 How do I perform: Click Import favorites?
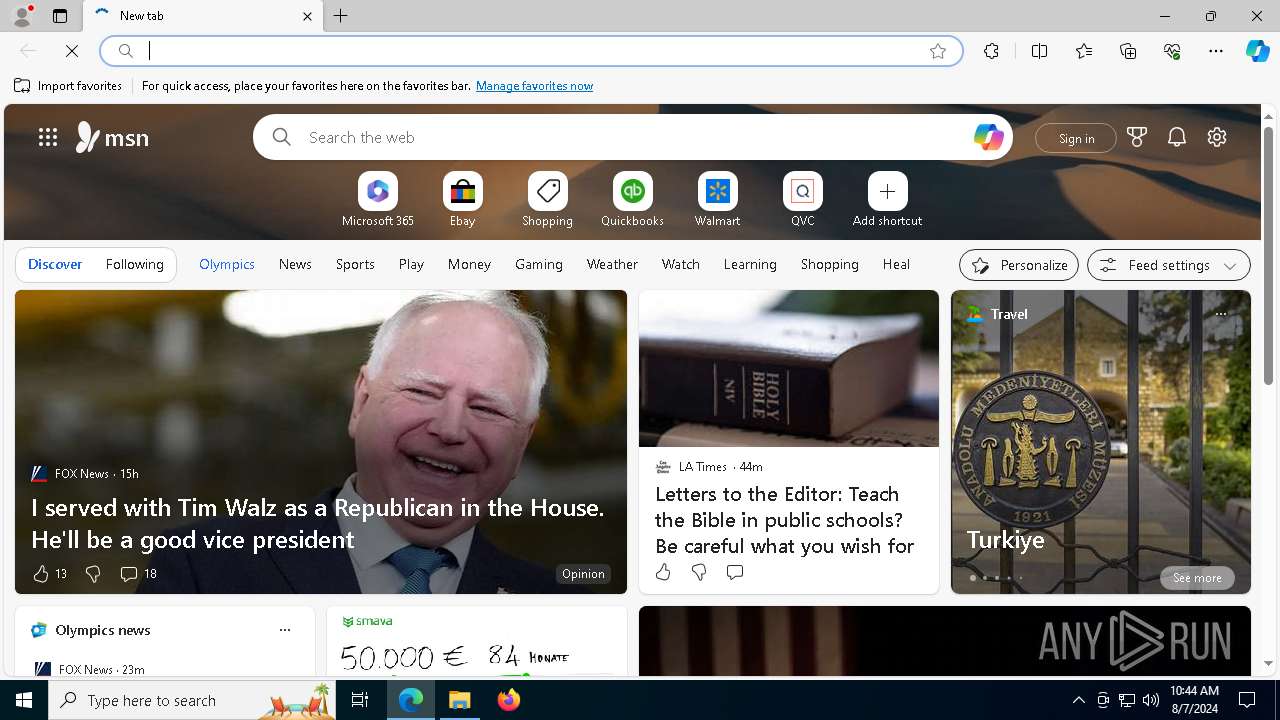(x=68, y=86)
